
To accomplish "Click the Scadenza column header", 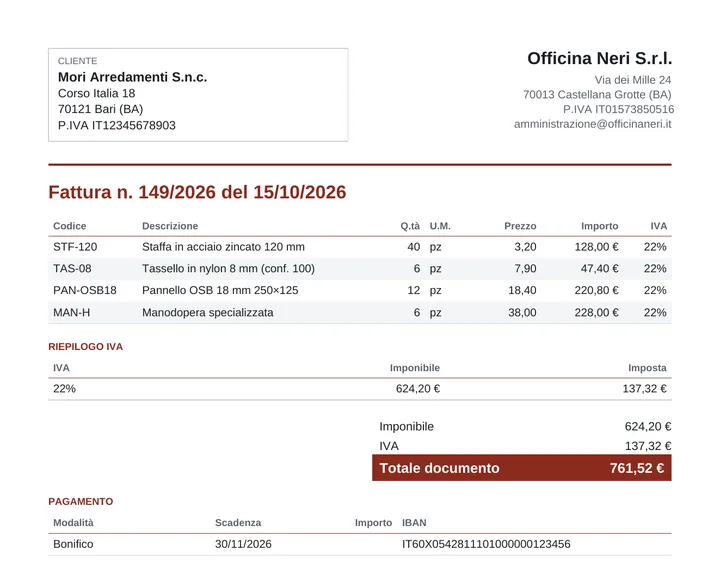I will 238,523.
